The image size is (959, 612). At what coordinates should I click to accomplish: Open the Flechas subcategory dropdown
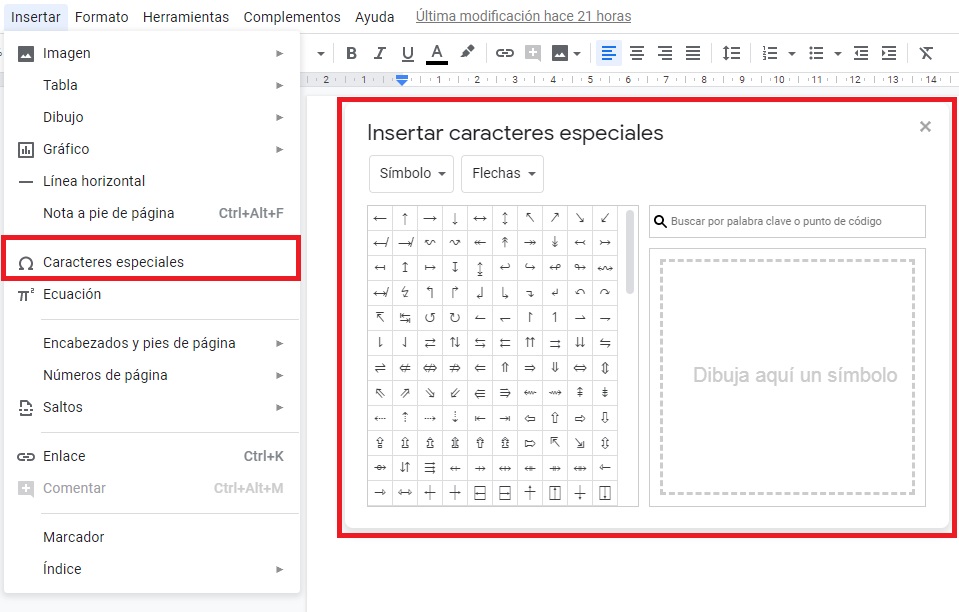click(502, 173)
